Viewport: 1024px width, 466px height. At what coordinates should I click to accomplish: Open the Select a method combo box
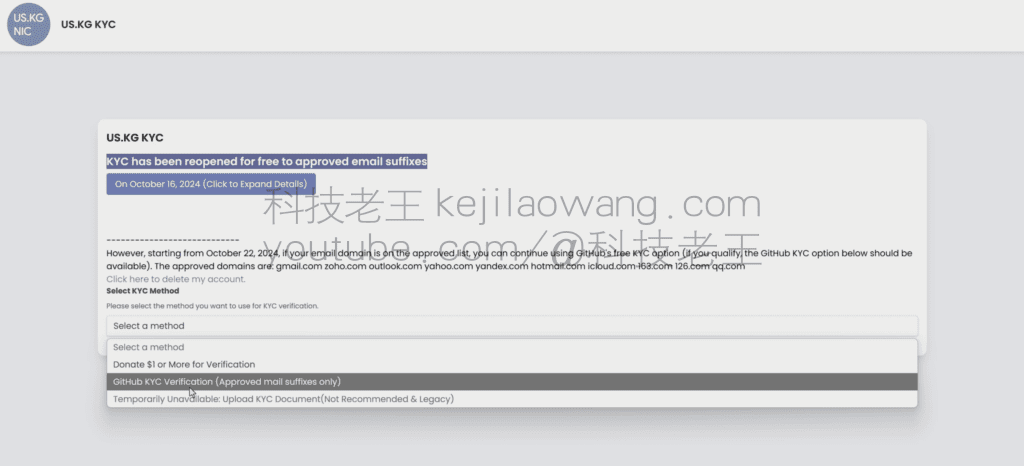point(512,326)
